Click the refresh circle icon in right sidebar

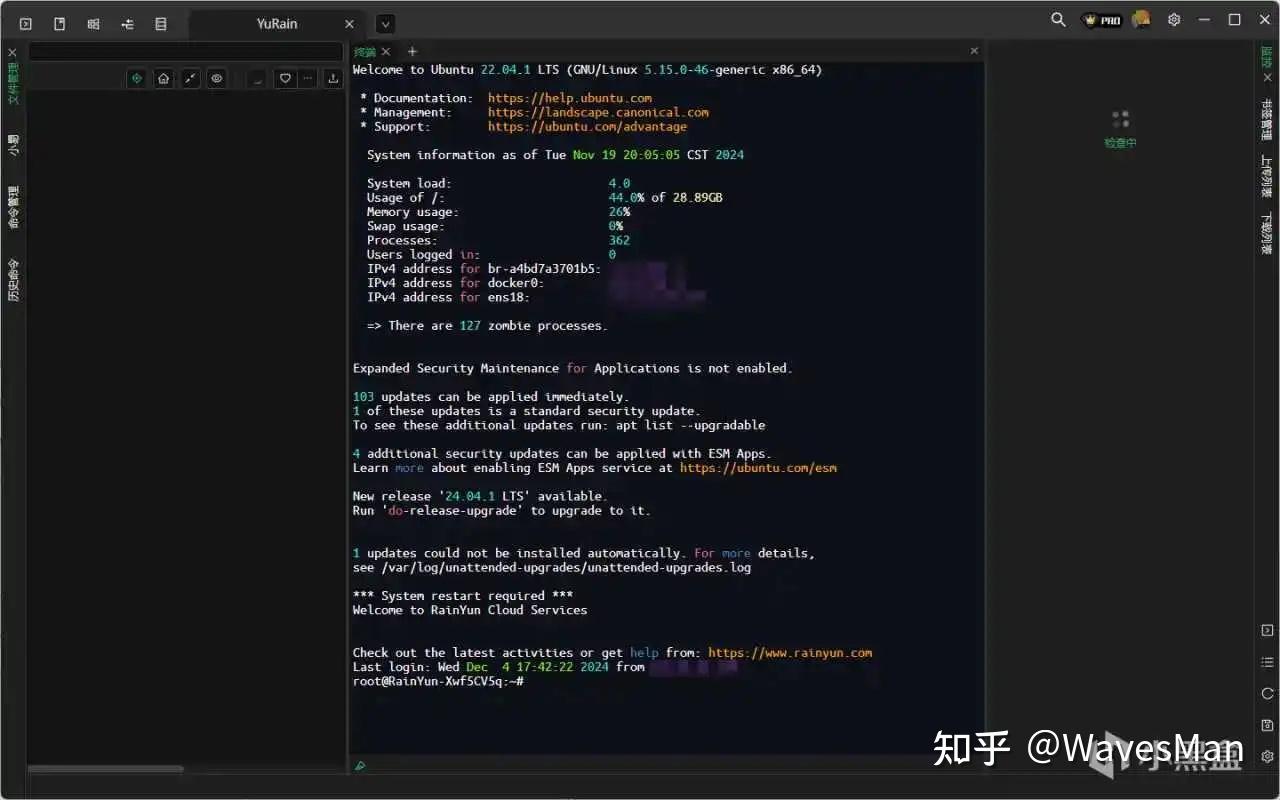click(x=1267, y=693)
